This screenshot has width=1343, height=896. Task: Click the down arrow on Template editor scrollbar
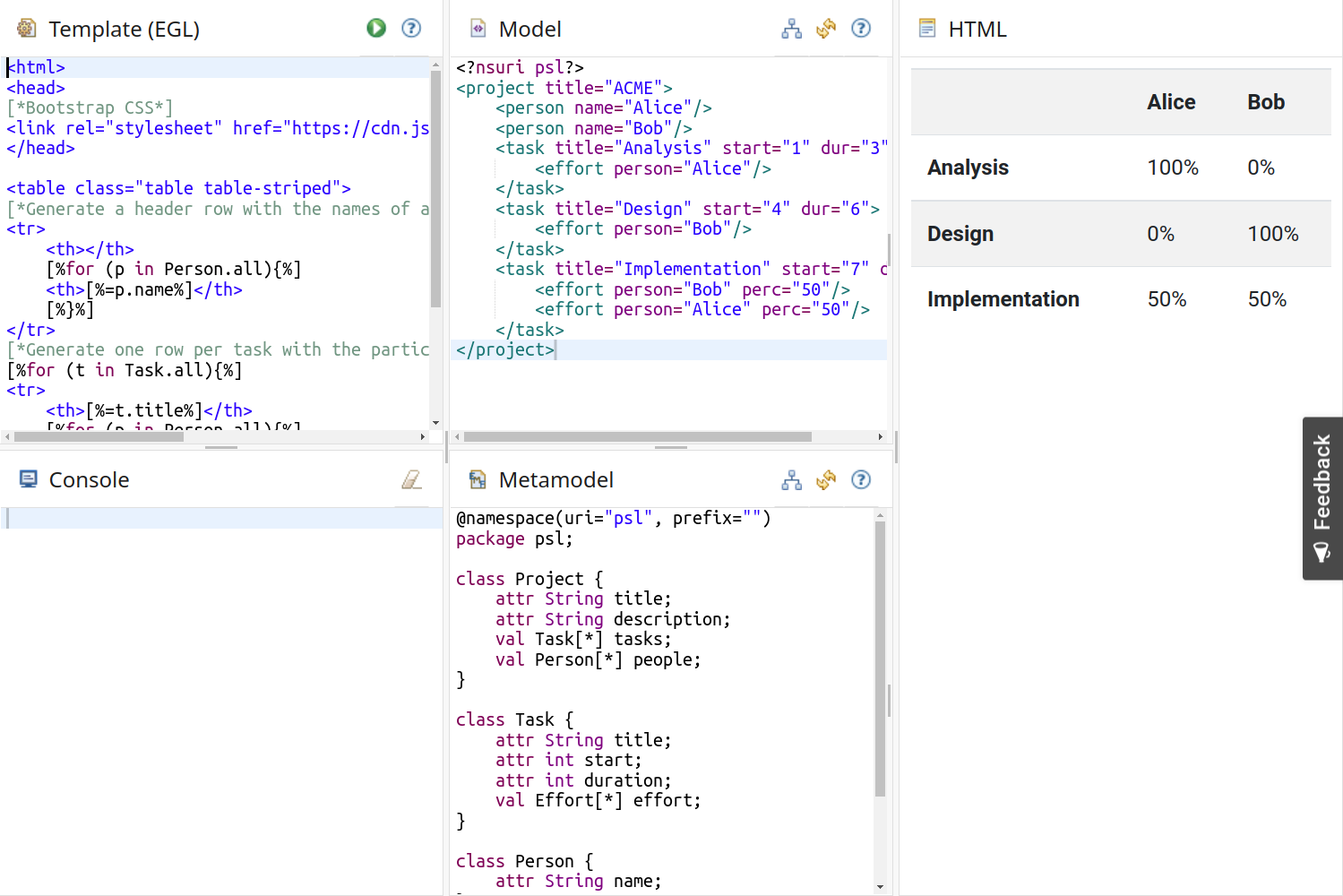point(435,423)
